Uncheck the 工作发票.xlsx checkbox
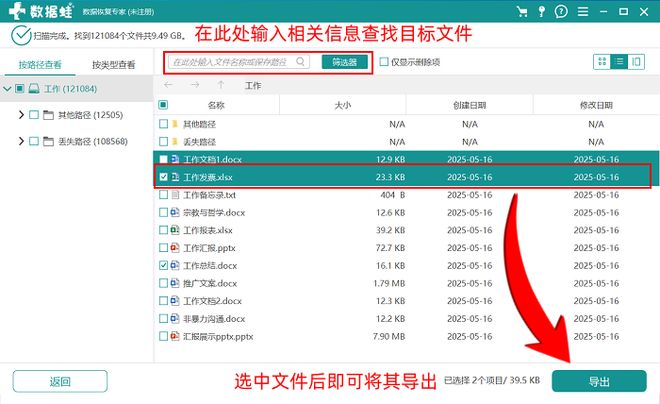The height and width of the screenshot is (404, 660). point(163,177)
